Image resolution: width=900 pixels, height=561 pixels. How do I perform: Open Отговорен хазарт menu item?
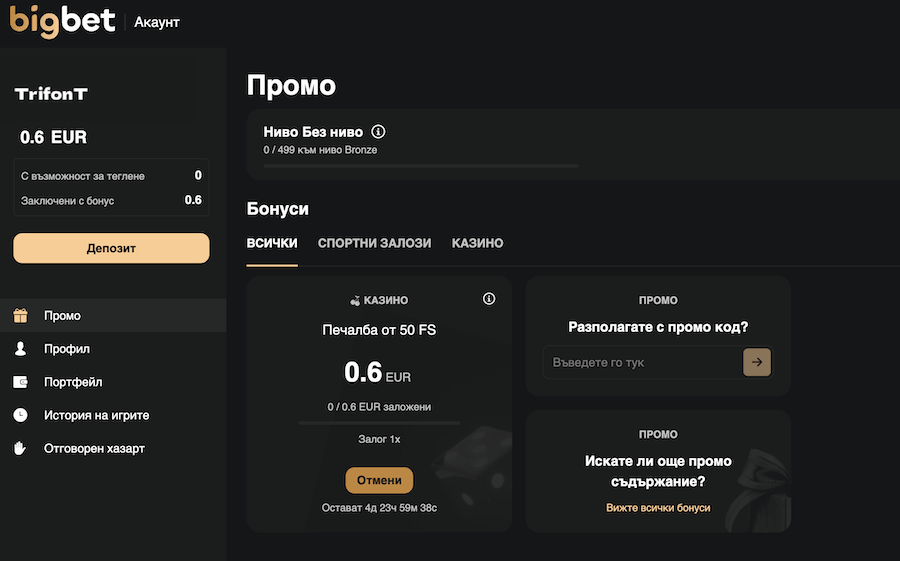pos(113,448)
